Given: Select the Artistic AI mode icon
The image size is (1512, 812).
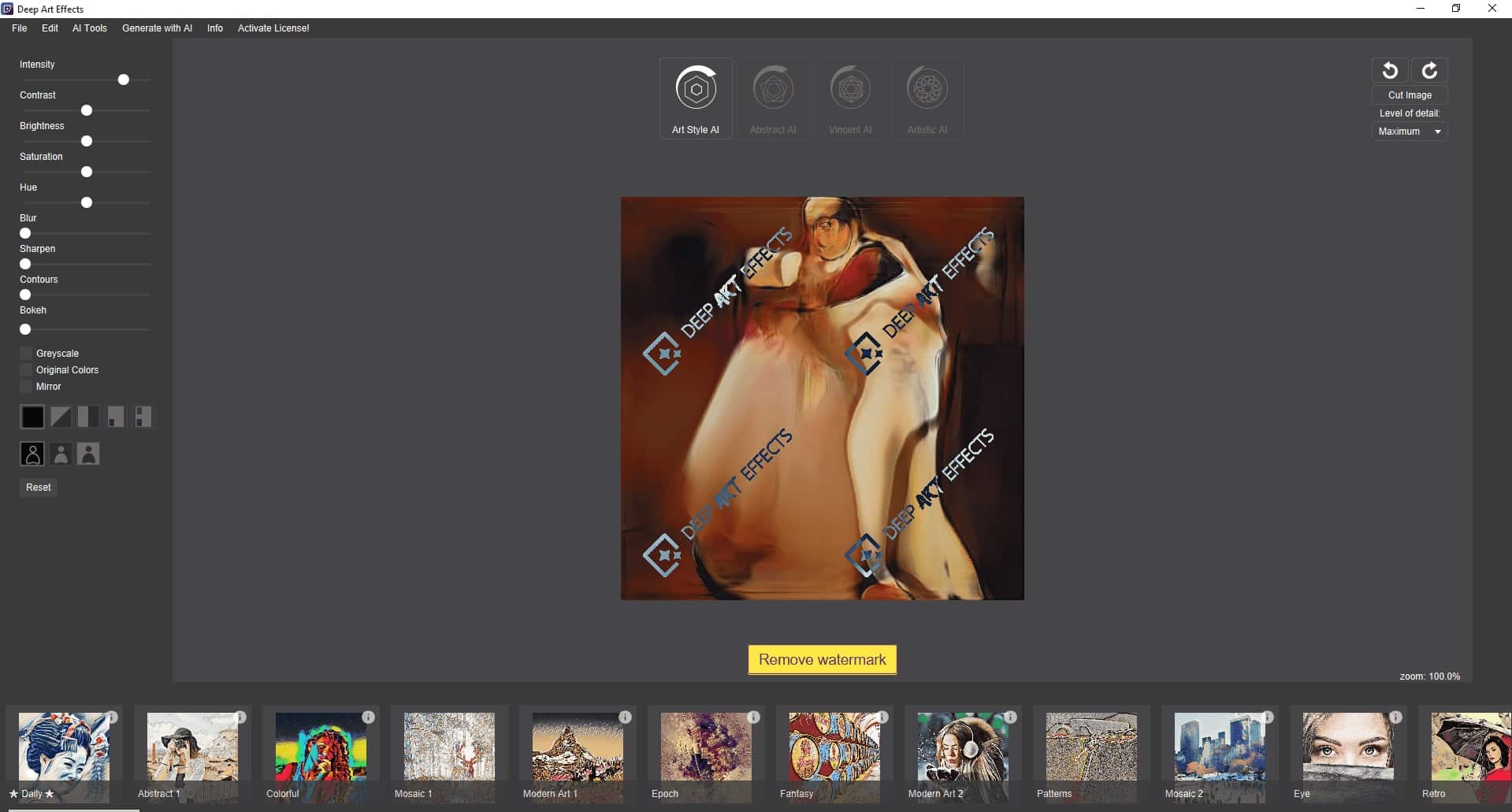Looking at the screenshot, I should pyautogui.click(x=927, y=89).
